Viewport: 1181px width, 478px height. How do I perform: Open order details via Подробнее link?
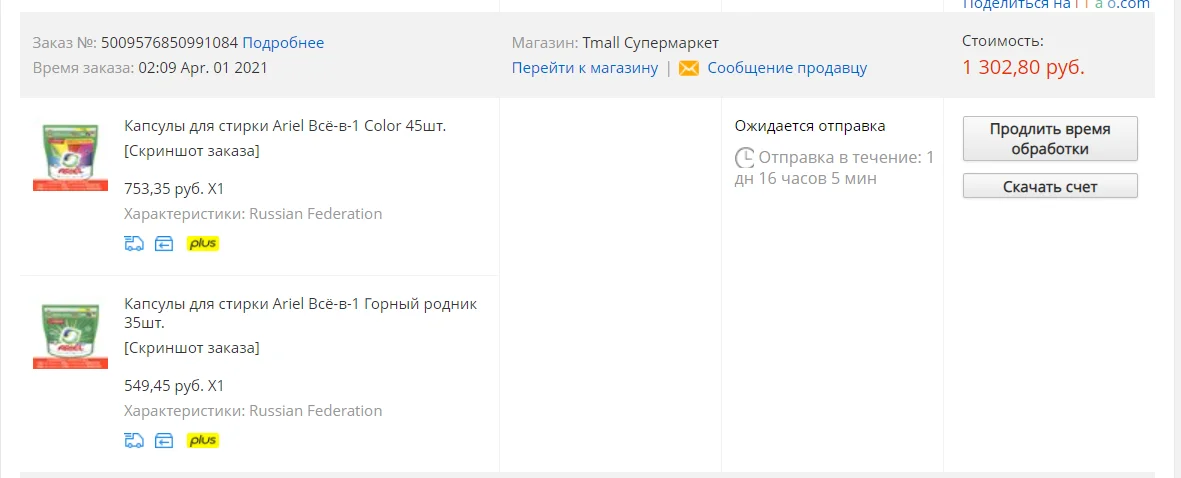(x=283, y=42)
